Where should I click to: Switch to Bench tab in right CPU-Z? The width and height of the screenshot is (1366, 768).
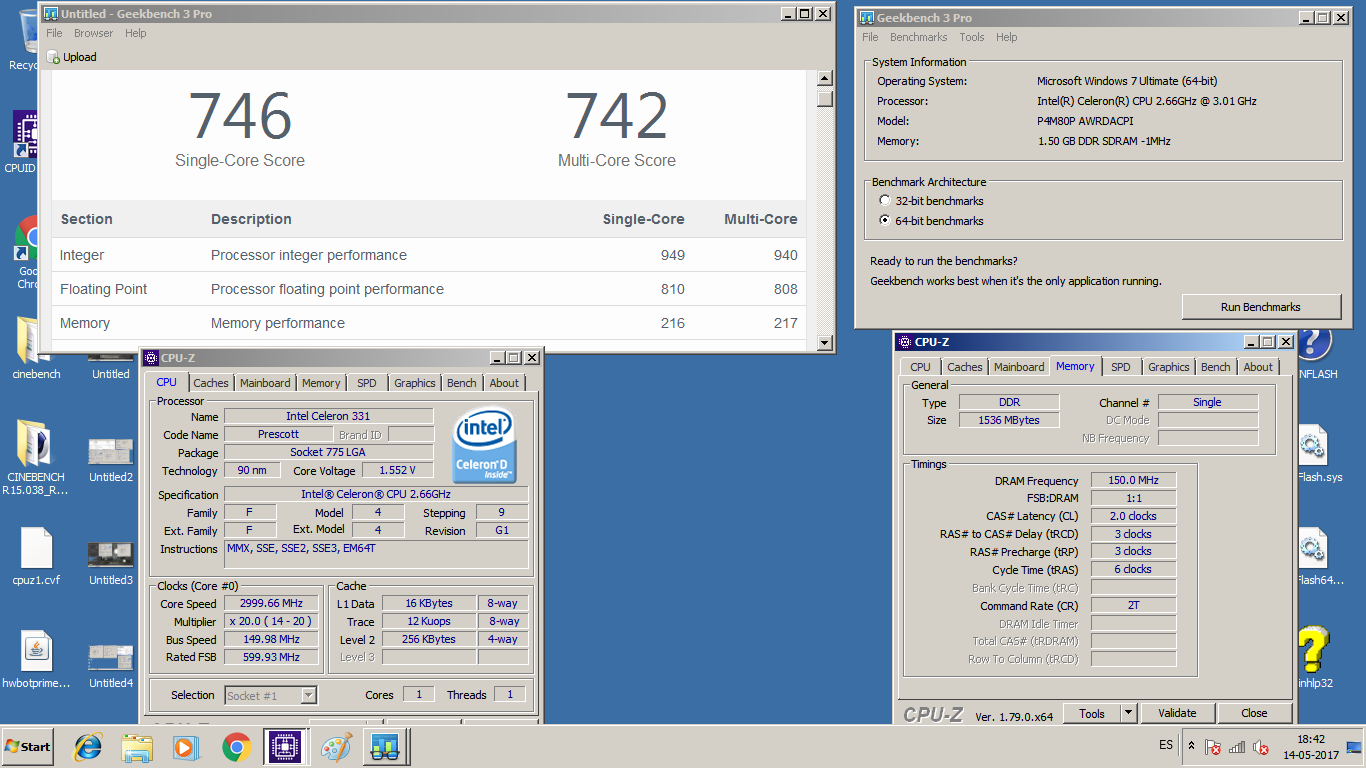[1216, 367]
